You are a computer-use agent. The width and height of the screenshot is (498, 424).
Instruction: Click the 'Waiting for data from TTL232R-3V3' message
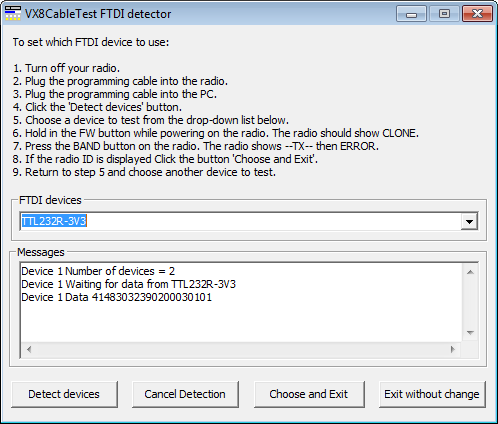click(128, 284)
